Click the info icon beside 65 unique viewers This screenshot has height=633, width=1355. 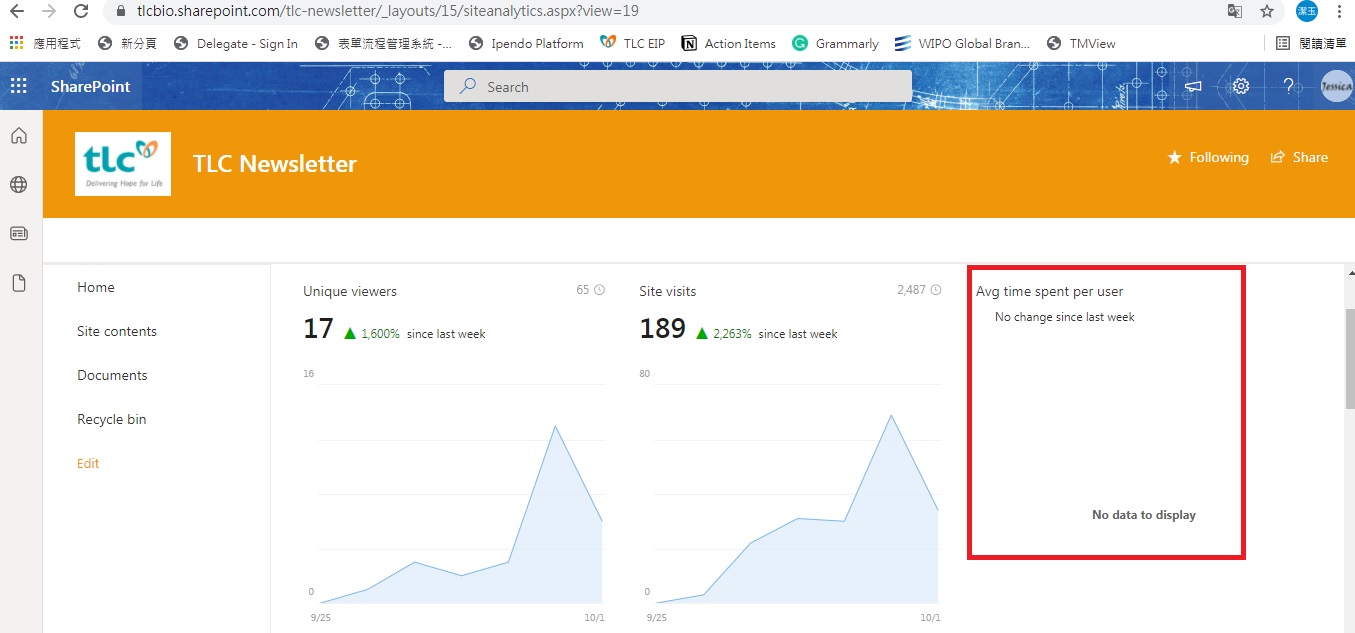tap(600, 290)
